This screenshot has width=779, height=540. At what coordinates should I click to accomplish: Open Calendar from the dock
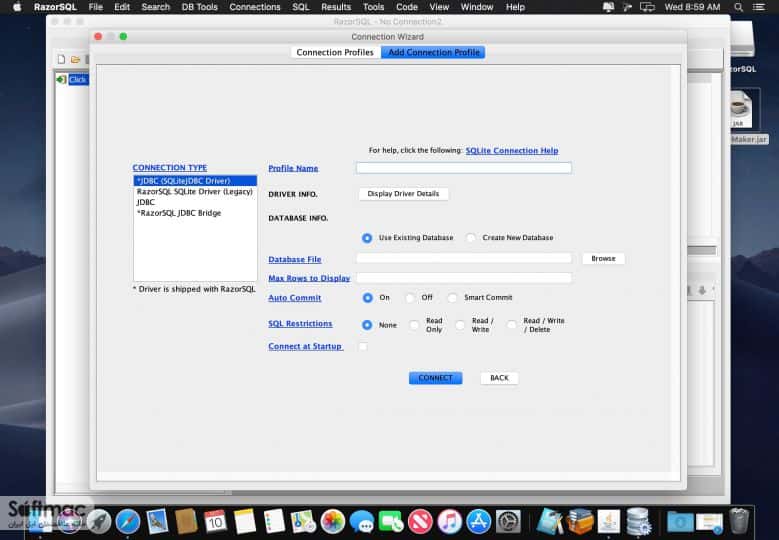(x=215, y=522)
